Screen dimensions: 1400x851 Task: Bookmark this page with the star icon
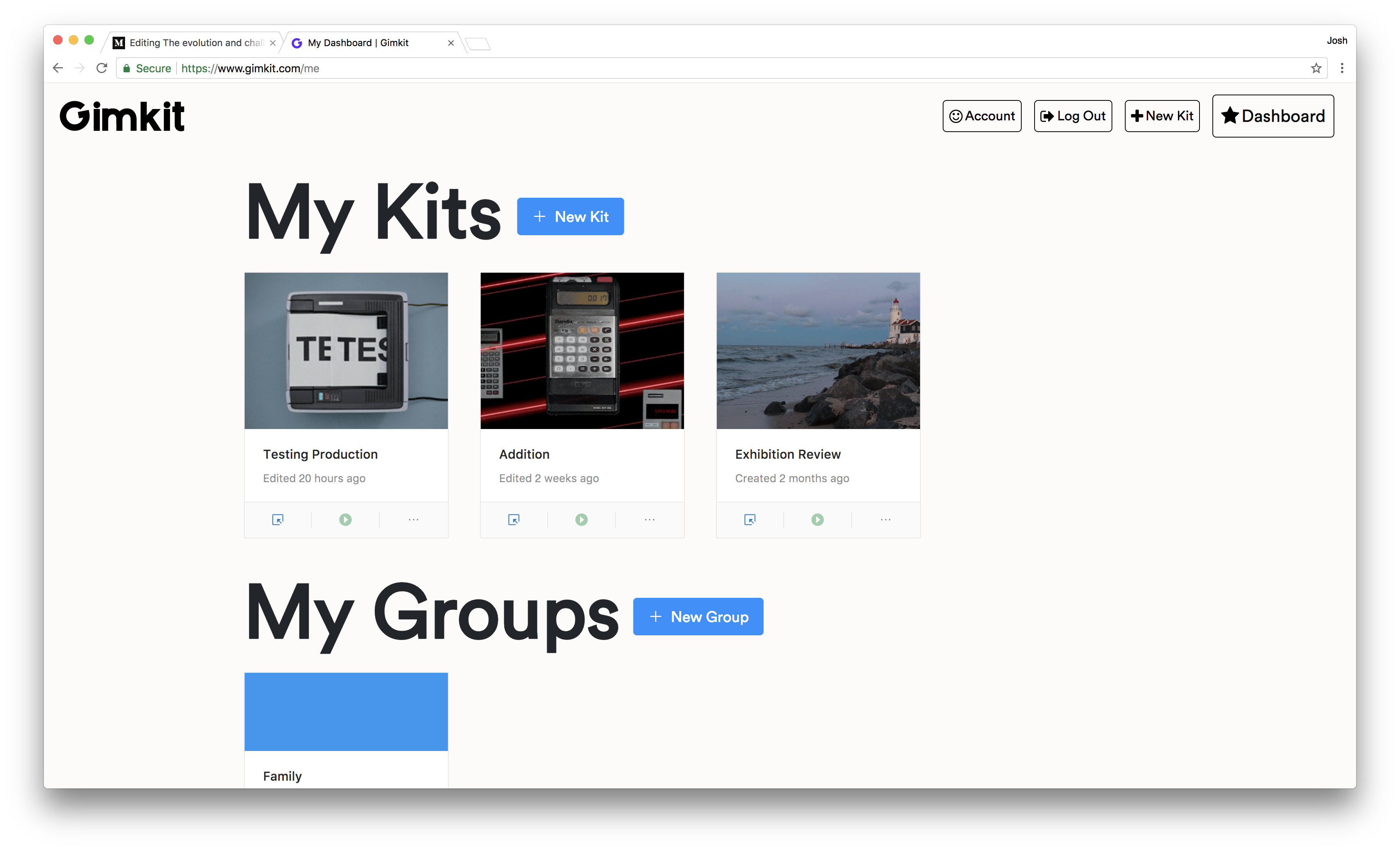[1316, 68]
